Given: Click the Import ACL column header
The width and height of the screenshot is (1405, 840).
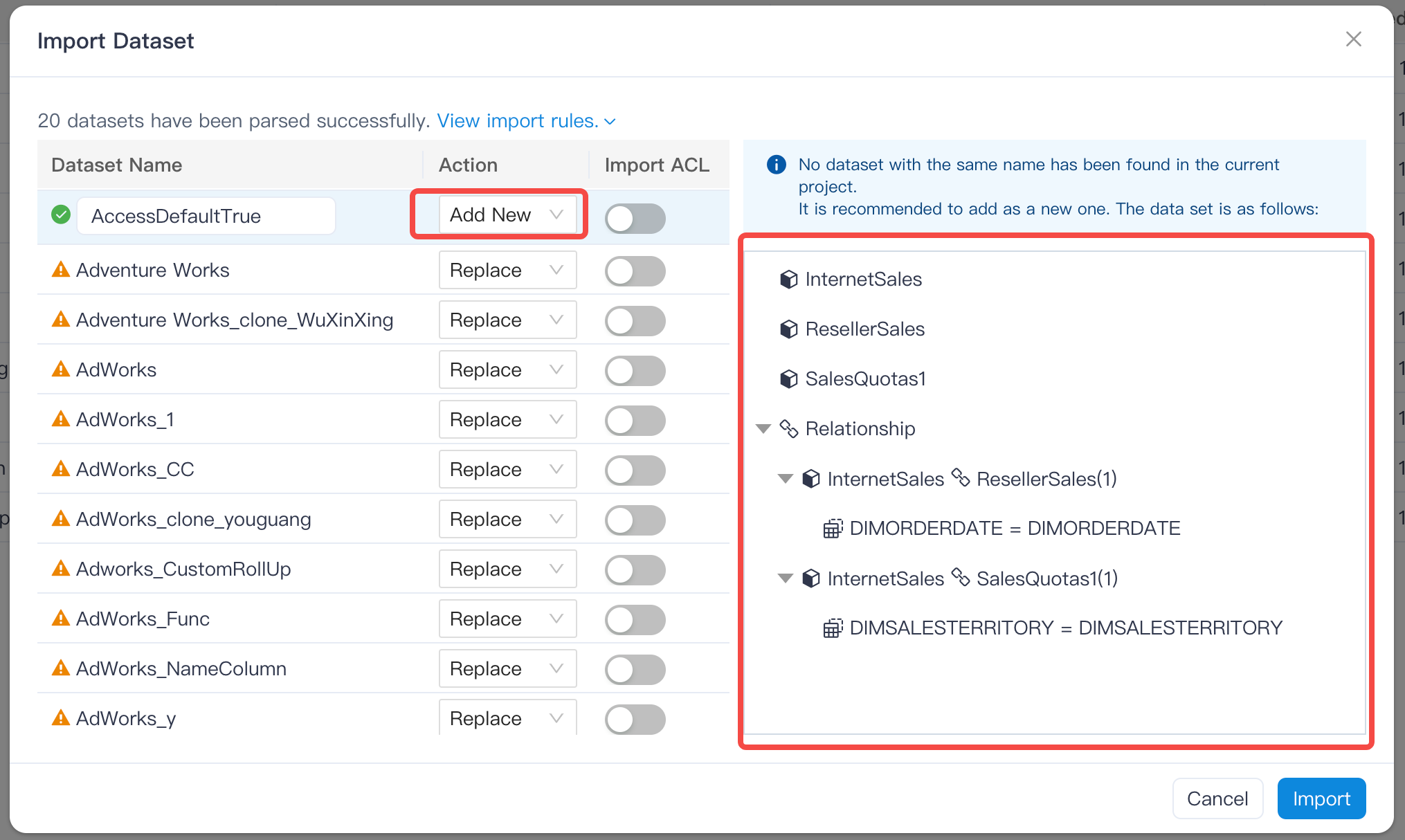Looking at the screenshot, I should [x=657, y=165].
